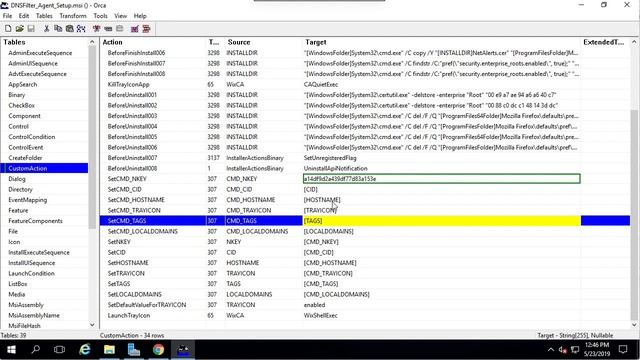Open the View menu
Image resolution: width=640 pixels, height=360 pixels.
pyautogui.click(x=120, y=16)
